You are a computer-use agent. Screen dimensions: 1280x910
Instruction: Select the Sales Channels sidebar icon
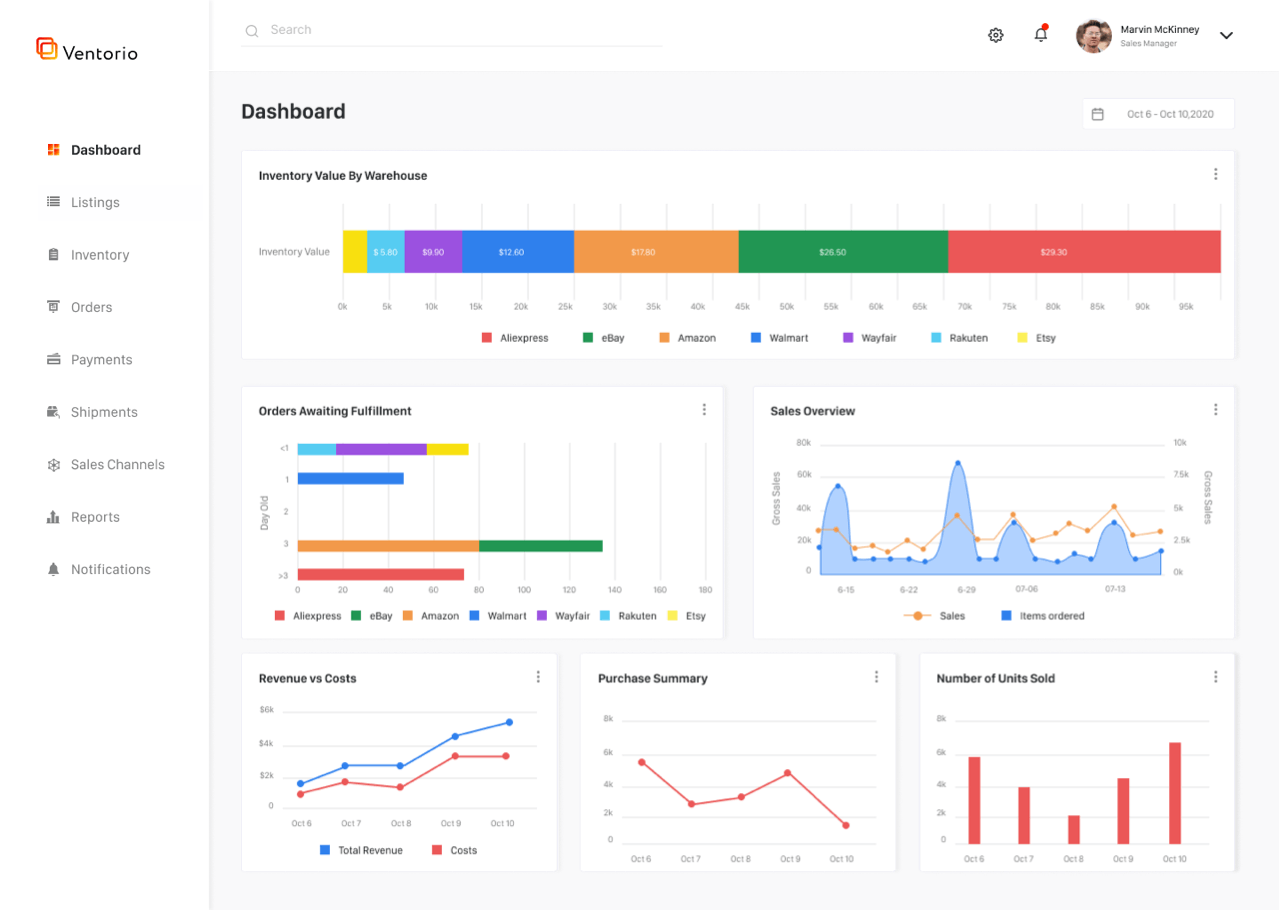54,464
